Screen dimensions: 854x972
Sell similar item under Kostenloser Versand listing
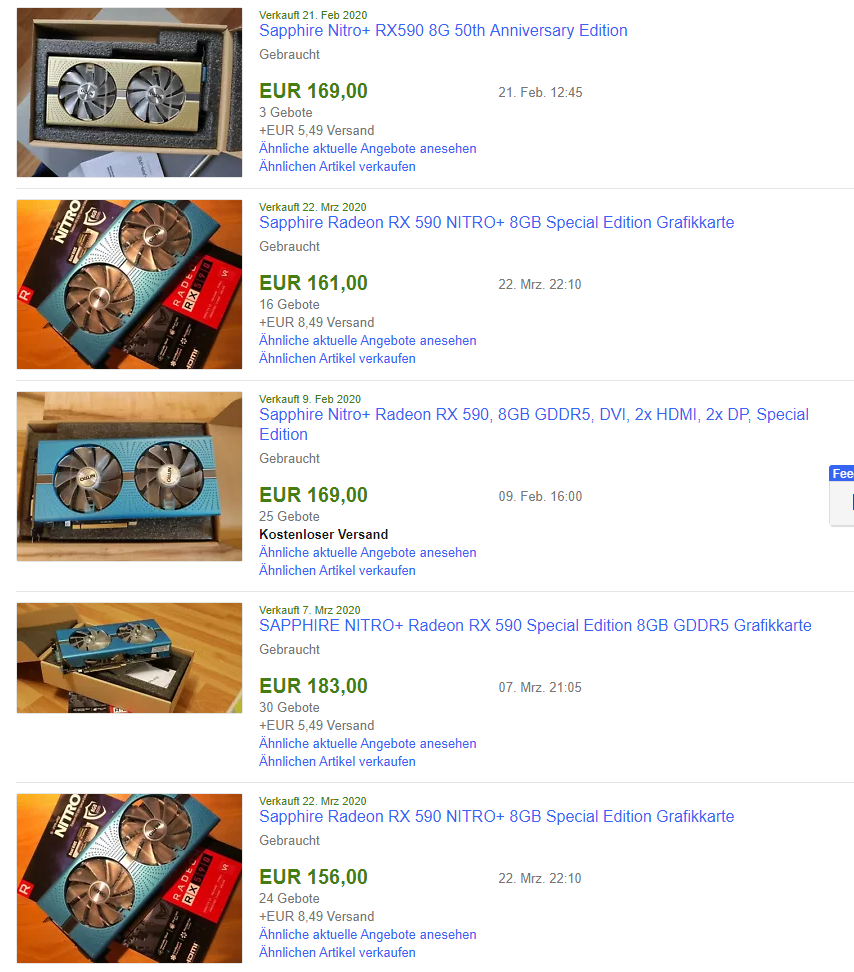[337, 571]
